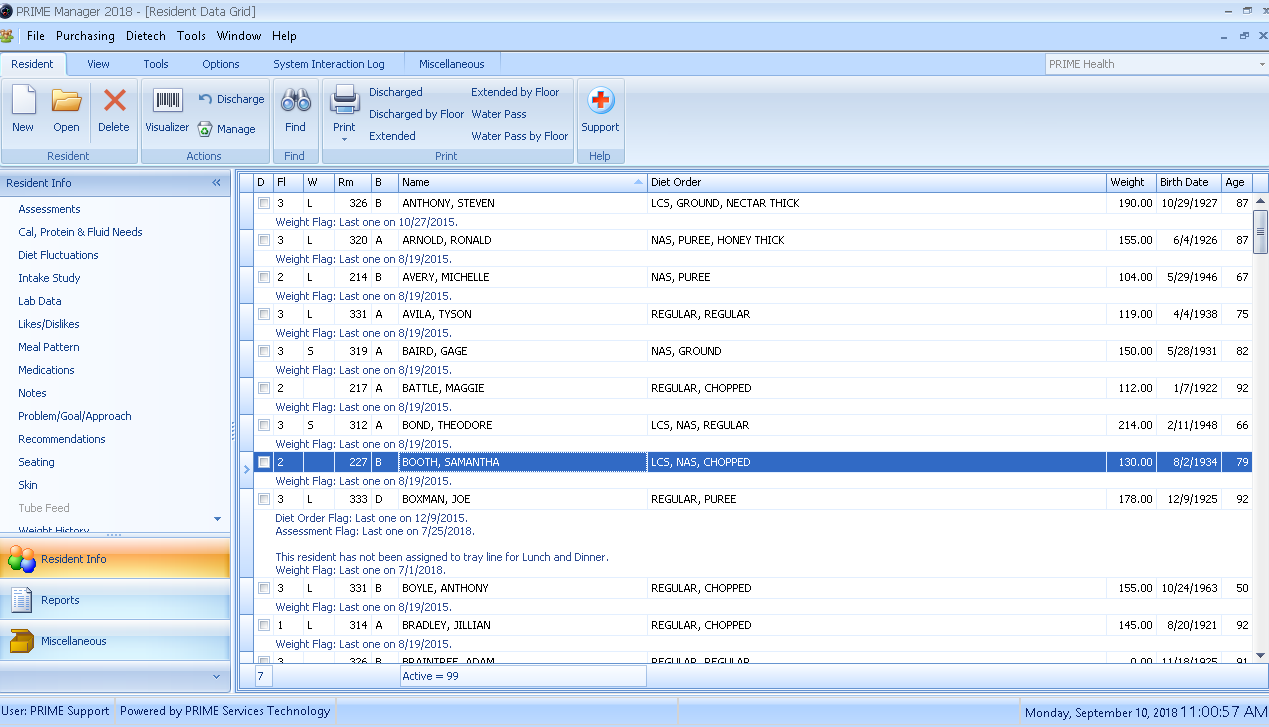This screenshot has height=727, width=1269.
Task: Click Discharged by Floor print option
Action: click(x=416, y=114)
